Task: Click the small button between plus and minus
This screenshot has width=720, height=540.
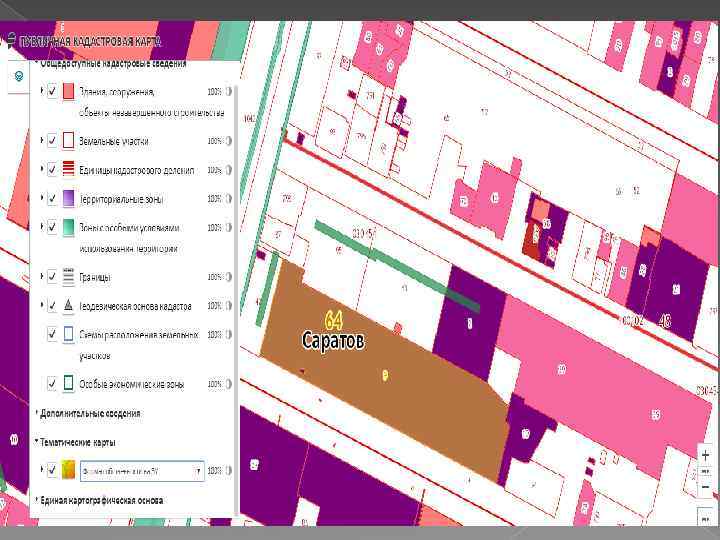Action: tap(705, 472)
